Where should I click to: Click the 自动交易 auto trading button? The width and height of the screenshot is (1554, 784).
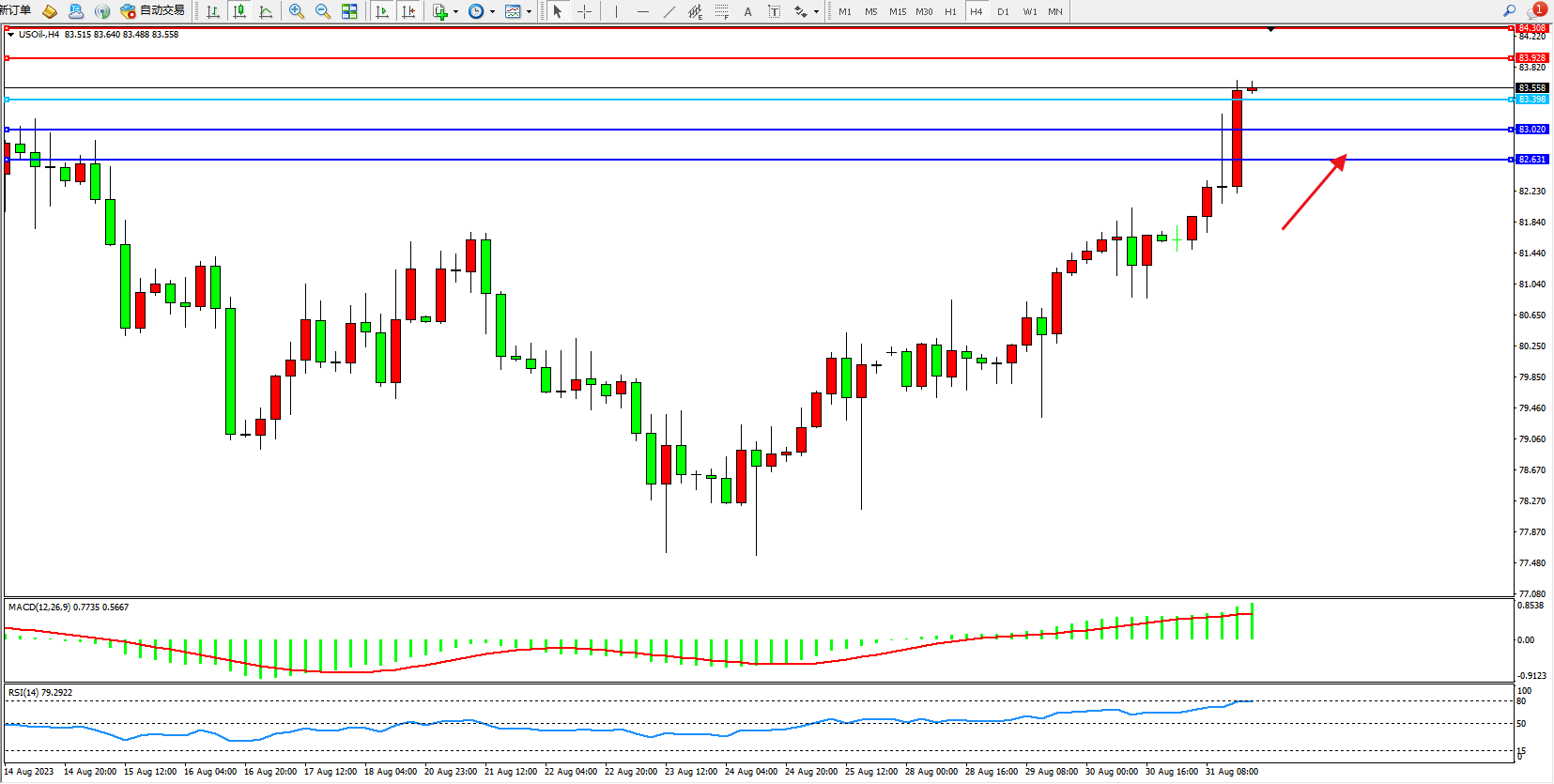pos(153,11)
